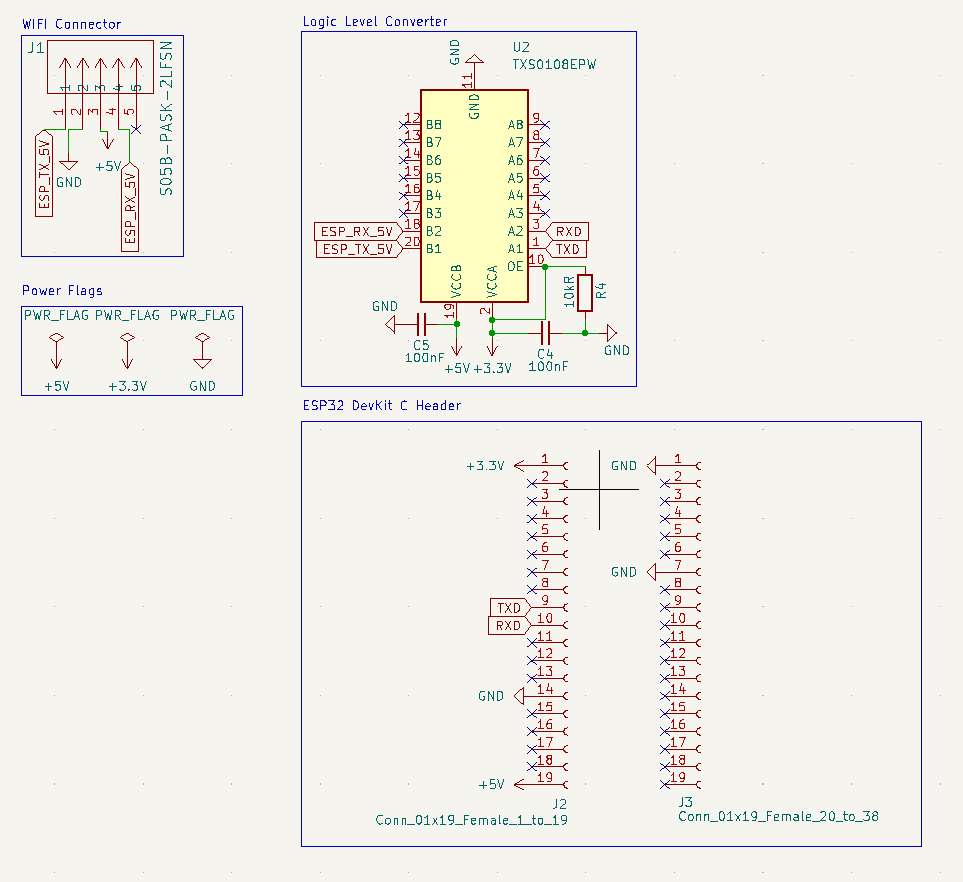The width and height of the screenshot is (963, 882).
Task: Select the GND symbol at J2 pin 14
Action: (x=519, y=696)
